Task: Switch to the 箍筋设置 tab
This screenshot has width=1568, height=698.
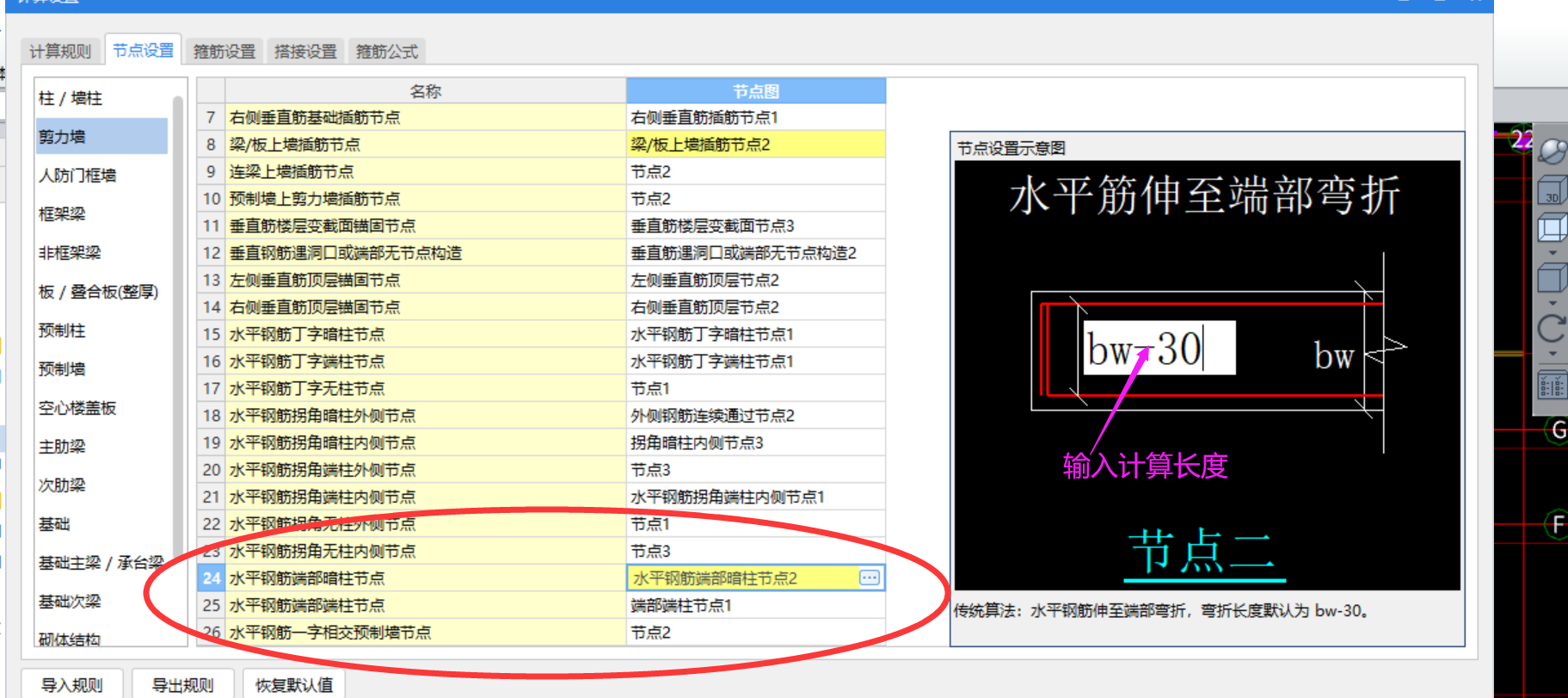Action: [224, 52]
